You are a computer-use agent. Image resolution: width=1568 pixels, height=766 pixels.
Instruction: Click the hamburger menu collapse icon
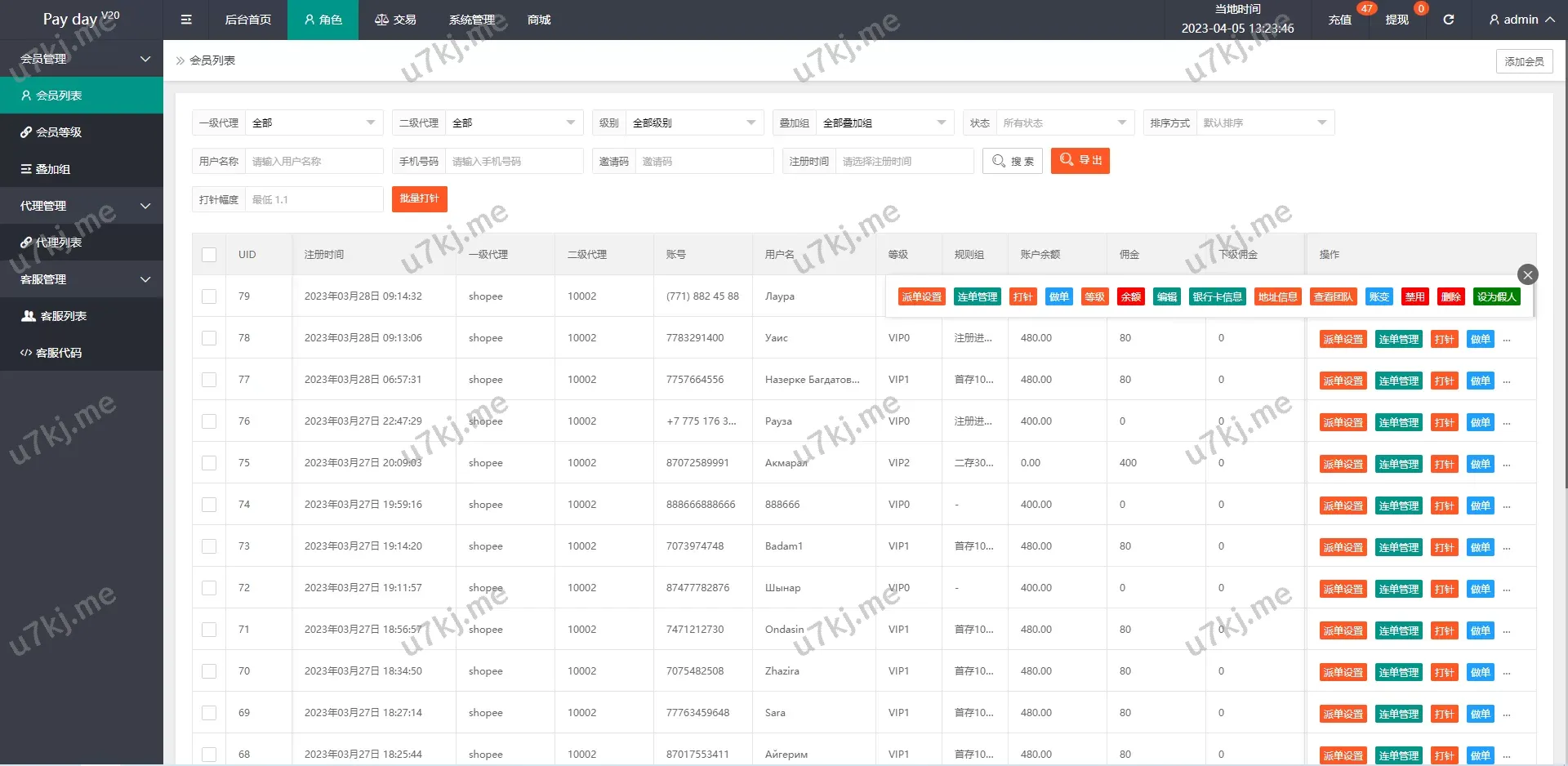pyautogui.click(x=186, y=20)
